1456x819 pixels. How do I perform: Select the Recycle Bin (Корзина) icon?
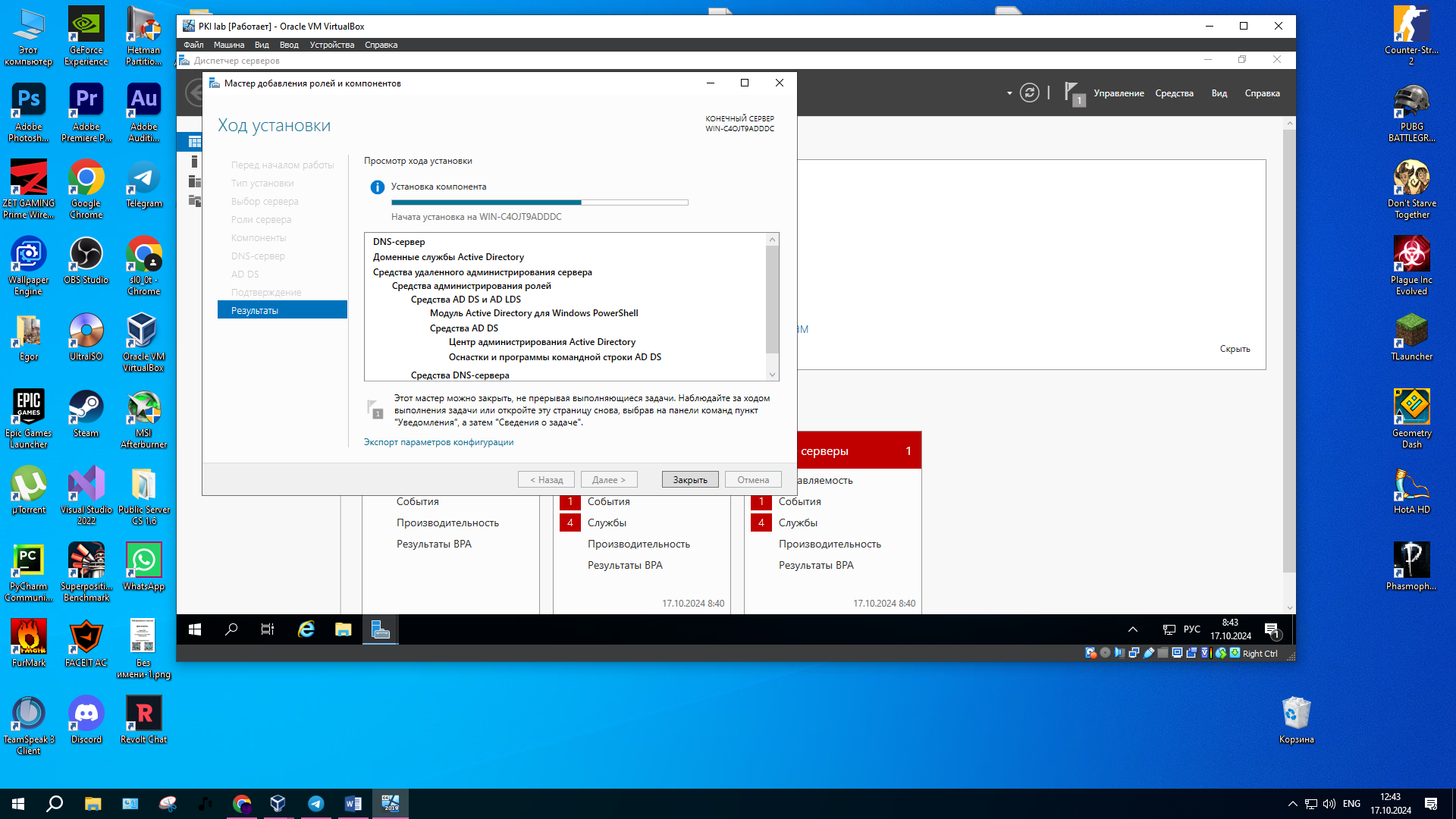[x=1296, y=720]
